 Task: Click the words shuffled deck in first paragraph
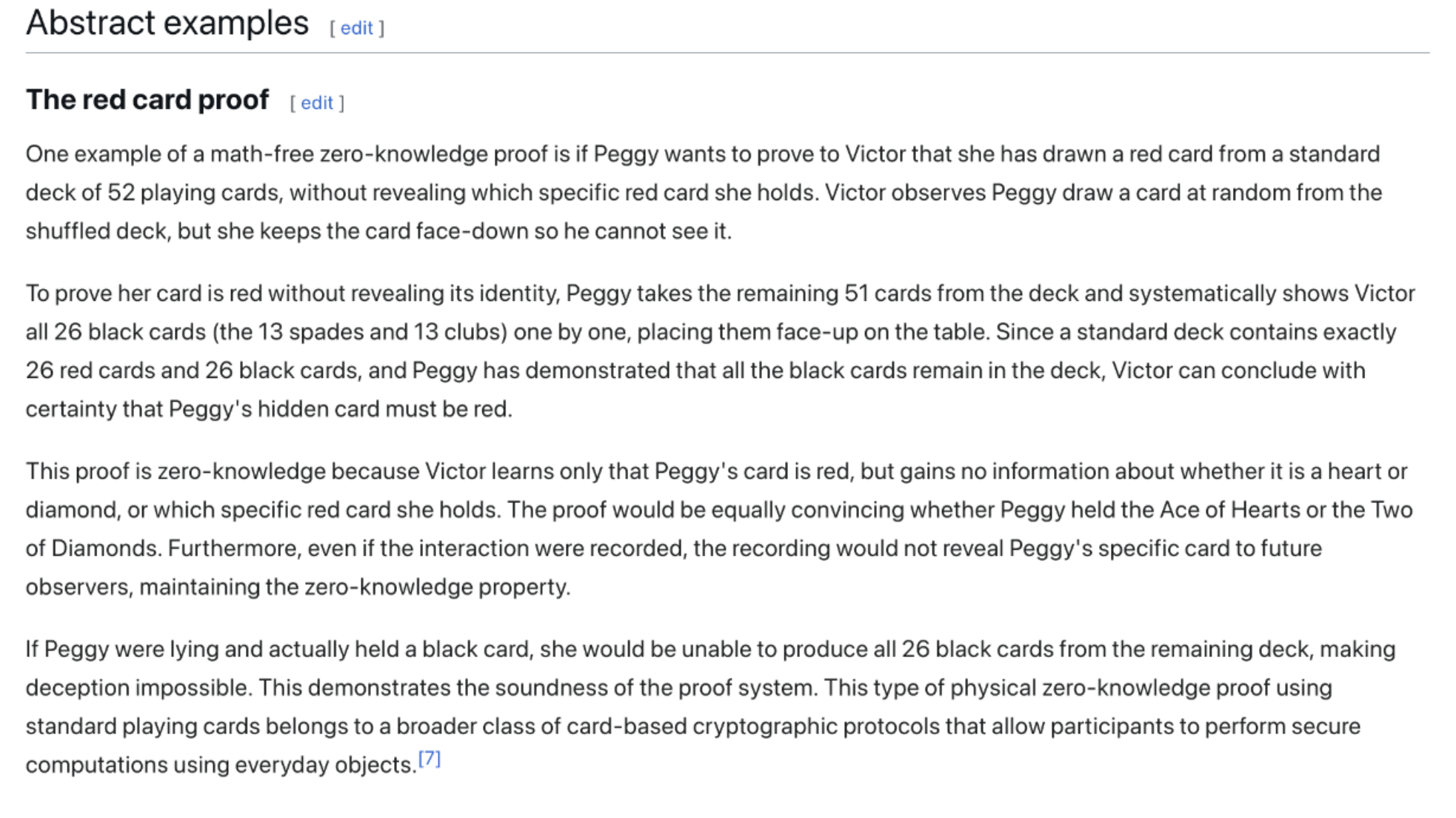click(x=98, y=231)
